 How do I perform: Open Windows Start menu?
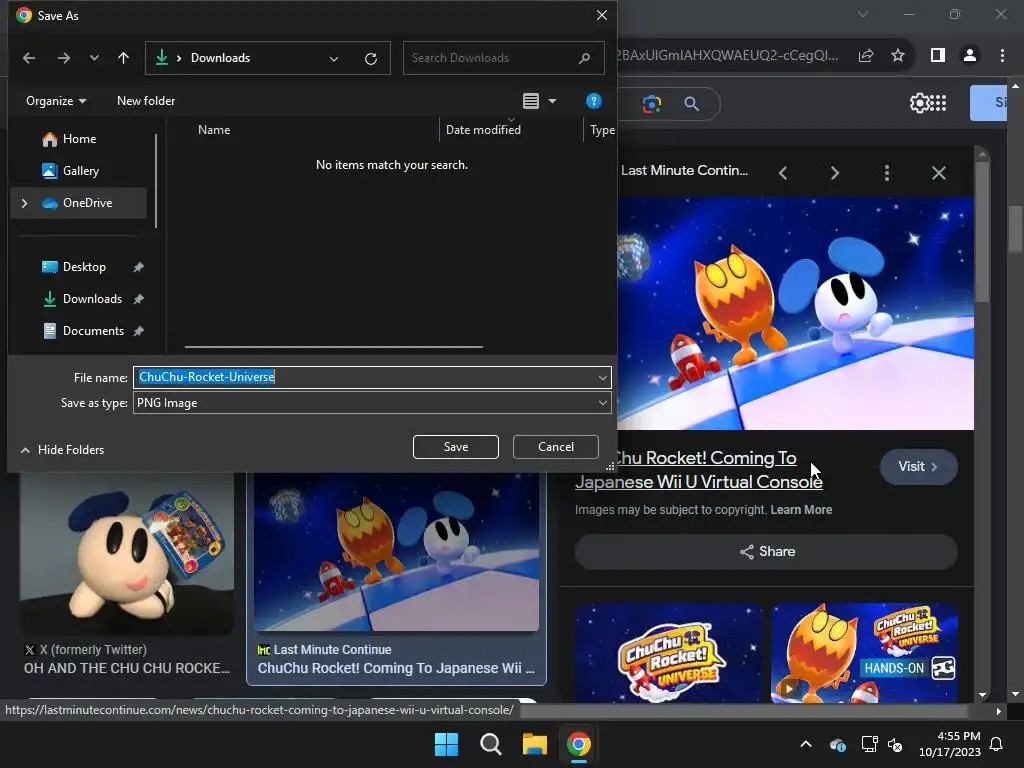[447, 744]
